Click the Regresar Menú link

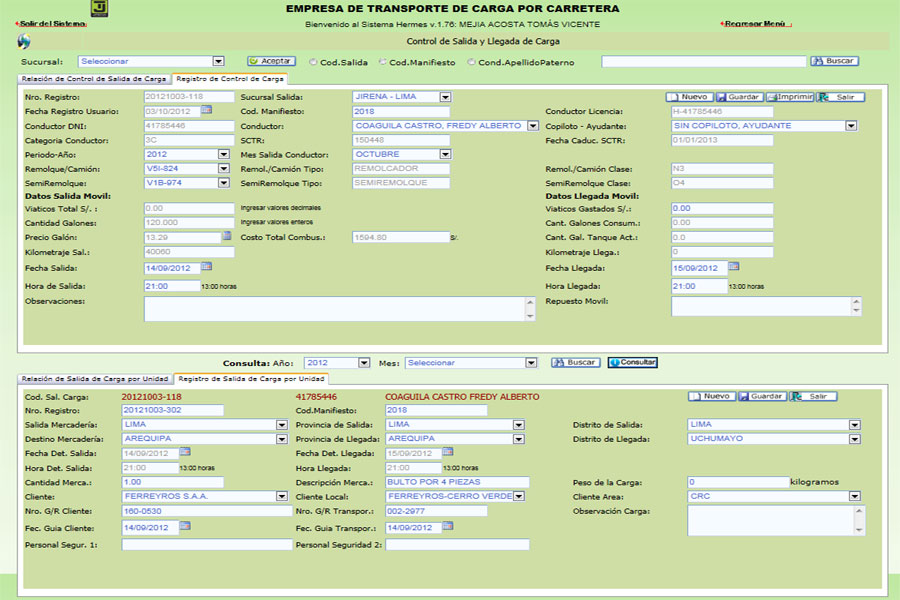pyautogui.click(x=754, y=23)
